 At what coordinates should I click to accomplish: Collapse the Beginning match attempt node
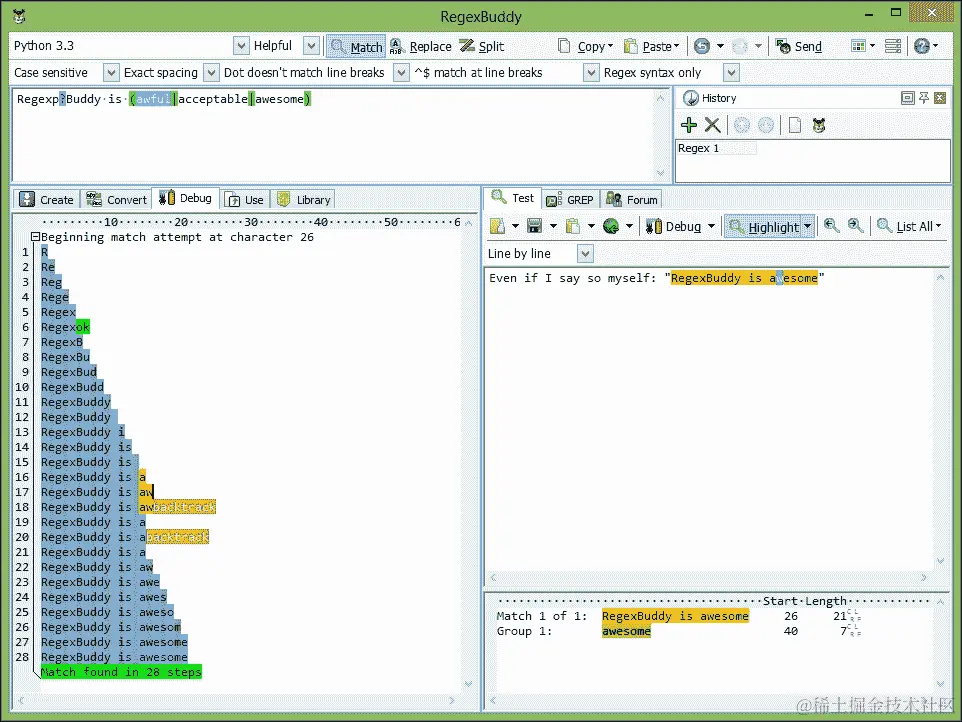35,237
